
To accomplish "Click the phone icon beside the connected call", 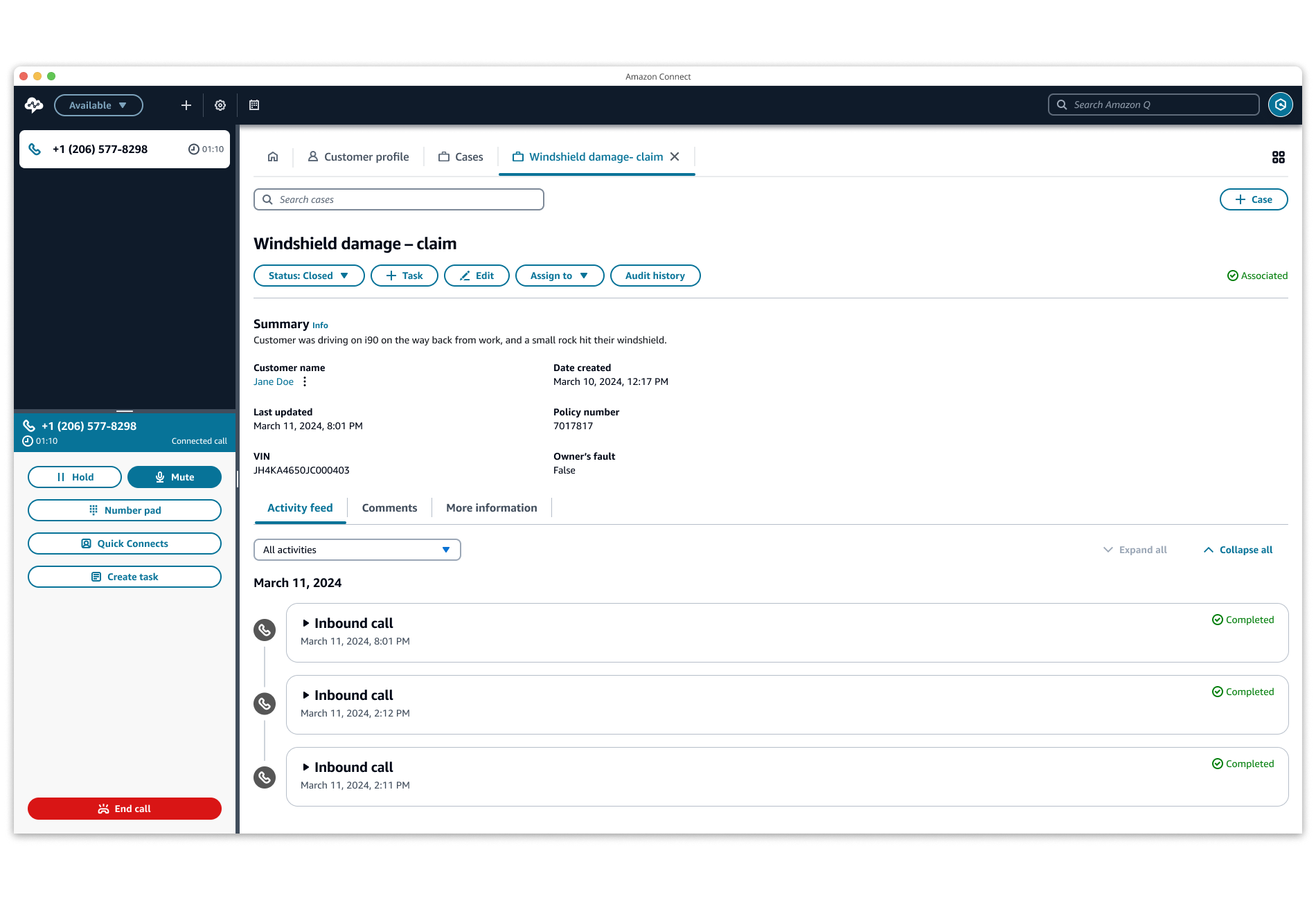I will [29, 426].
